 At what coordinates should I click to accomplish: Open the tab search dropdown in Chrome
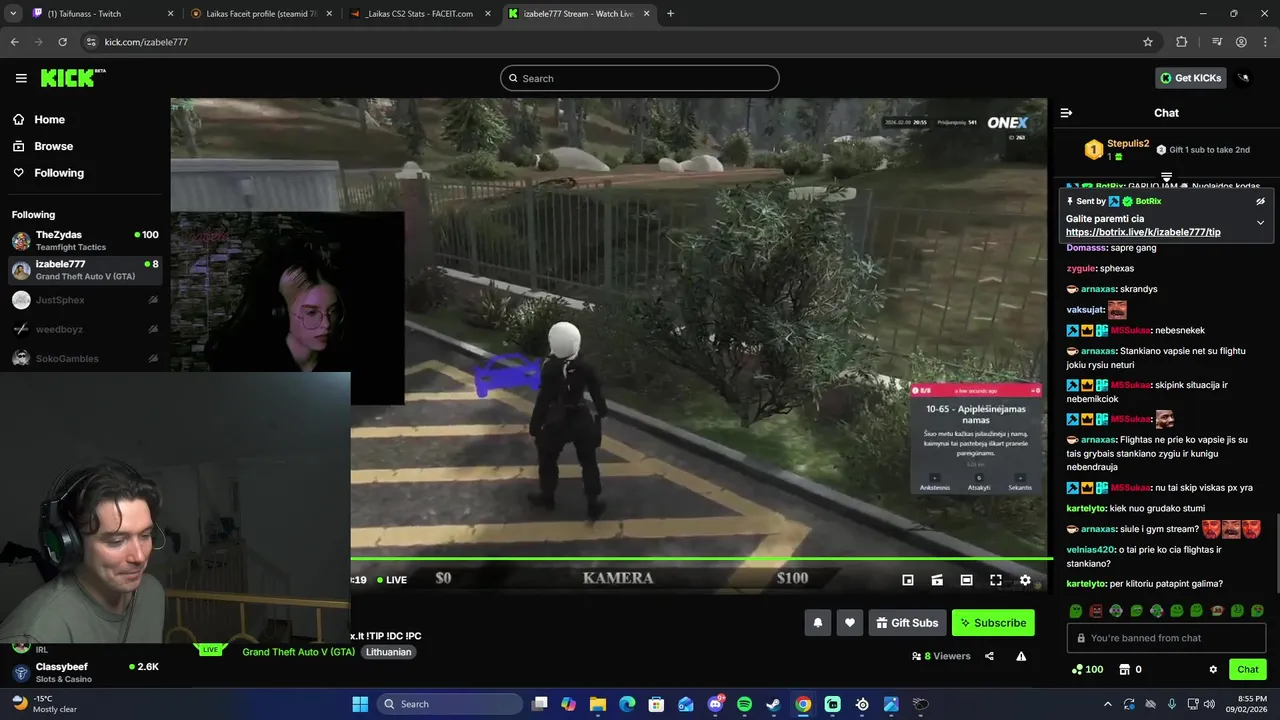[13, 14]
